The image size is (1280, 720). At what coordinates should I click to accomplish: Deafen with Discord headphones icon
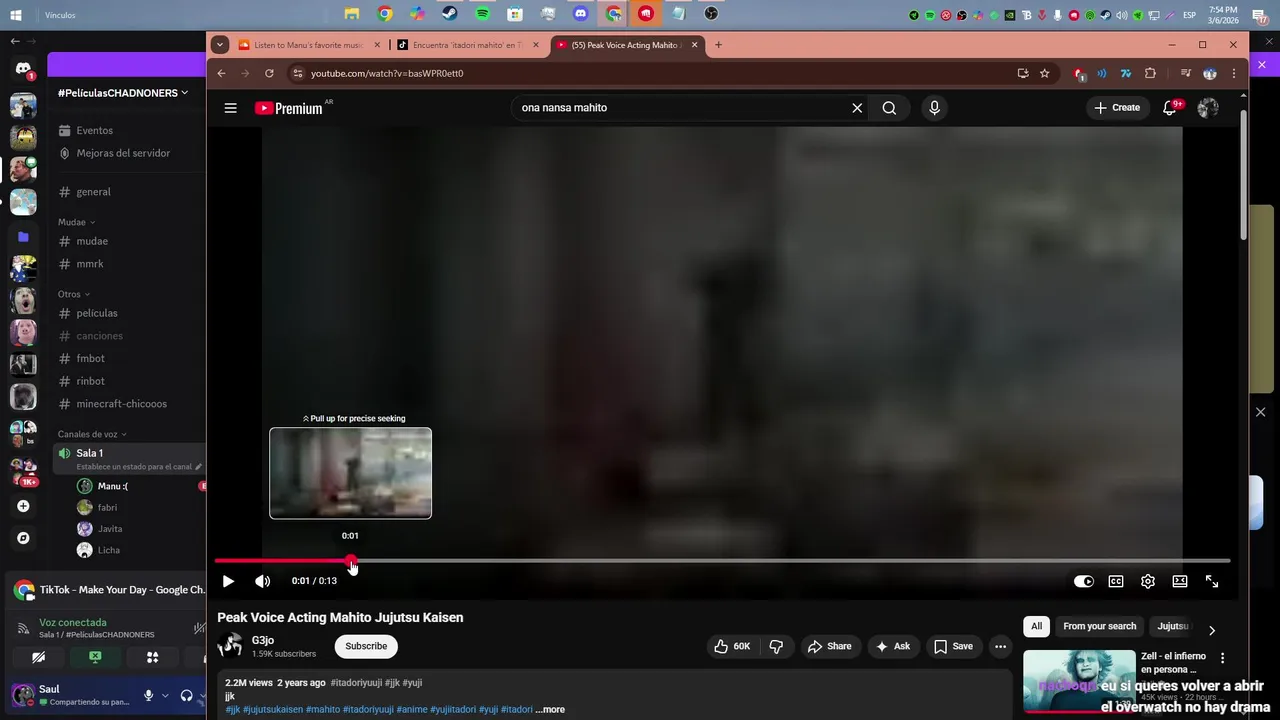pyautogui.click(x=186, y=695)
